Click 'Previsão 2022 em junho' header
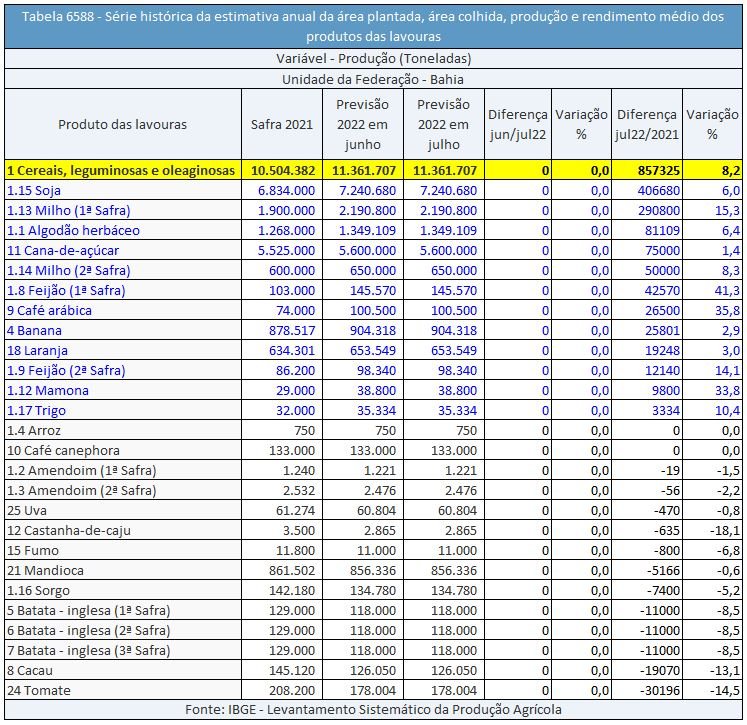Screen dimensions: 747x725 [363, 124]
